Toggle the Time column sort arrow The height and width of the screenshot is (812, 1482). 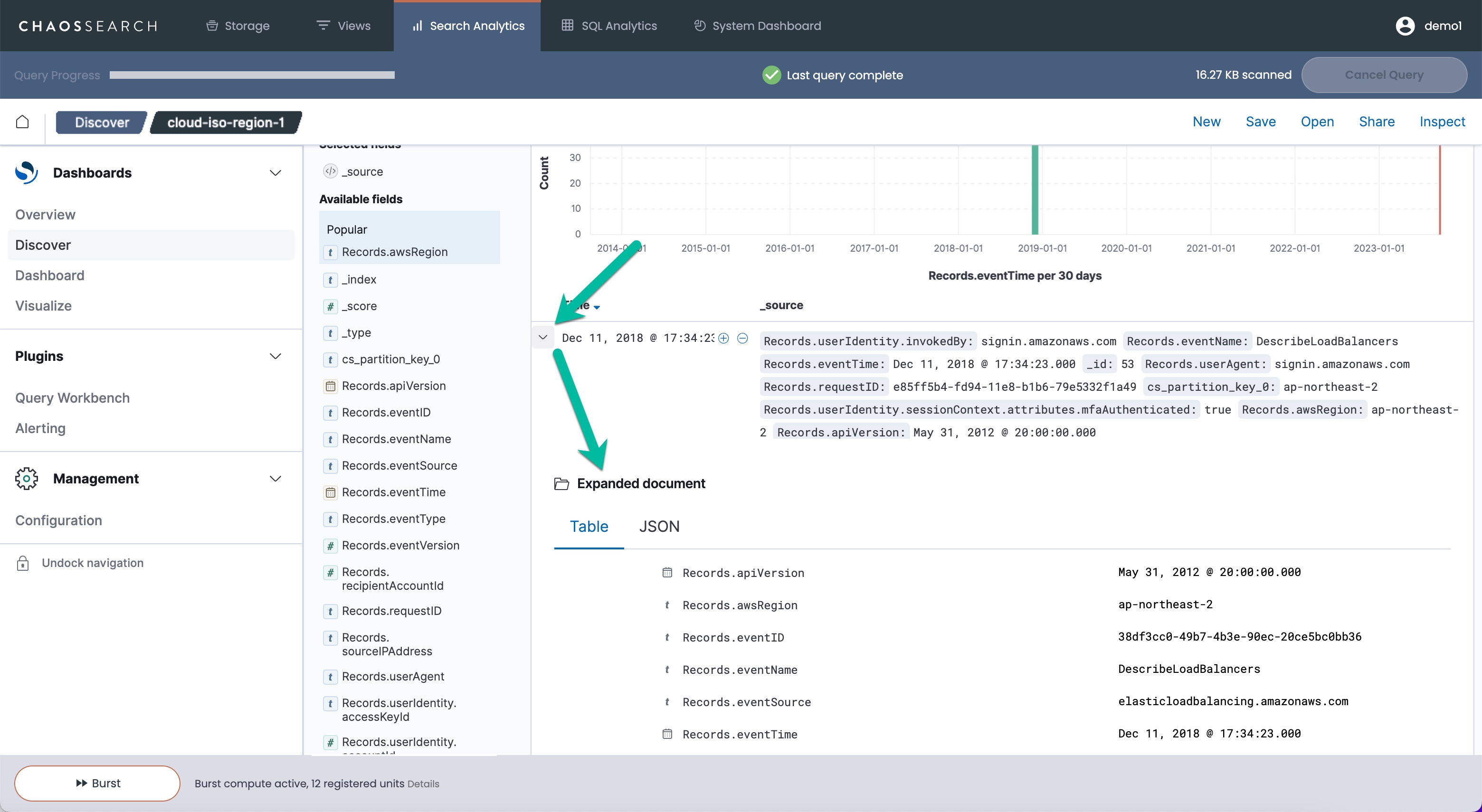[597, 307]
